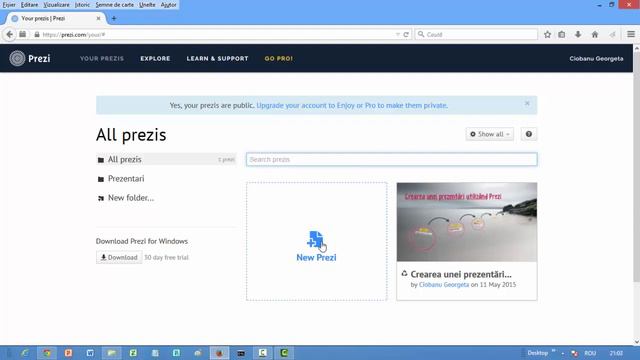Open Word from the taskbar
The image size is (640, 360).
coord(90,353)
